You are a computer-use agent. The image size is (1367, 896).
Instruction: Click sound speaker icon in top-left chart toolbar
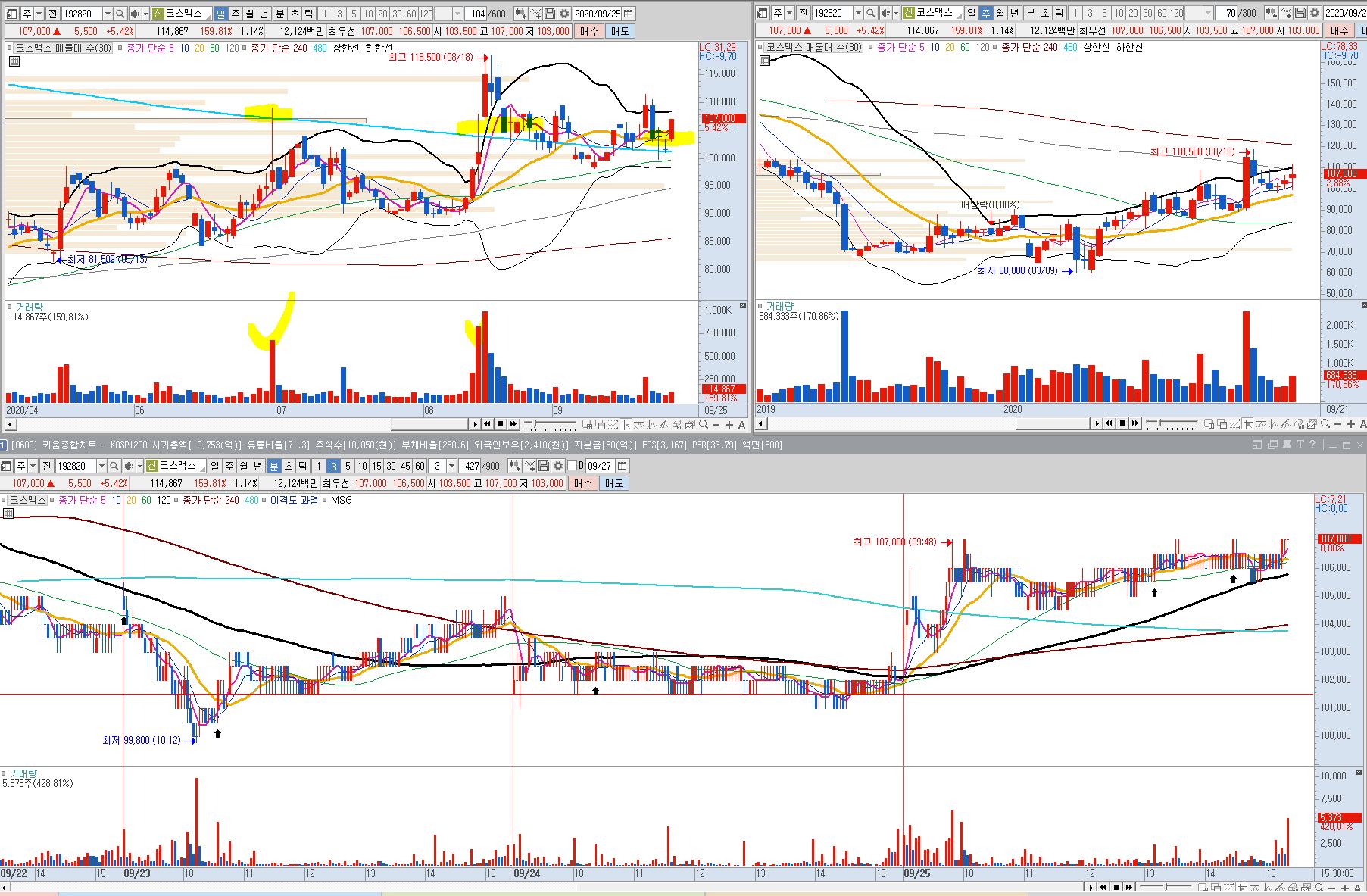pos(135,14)
